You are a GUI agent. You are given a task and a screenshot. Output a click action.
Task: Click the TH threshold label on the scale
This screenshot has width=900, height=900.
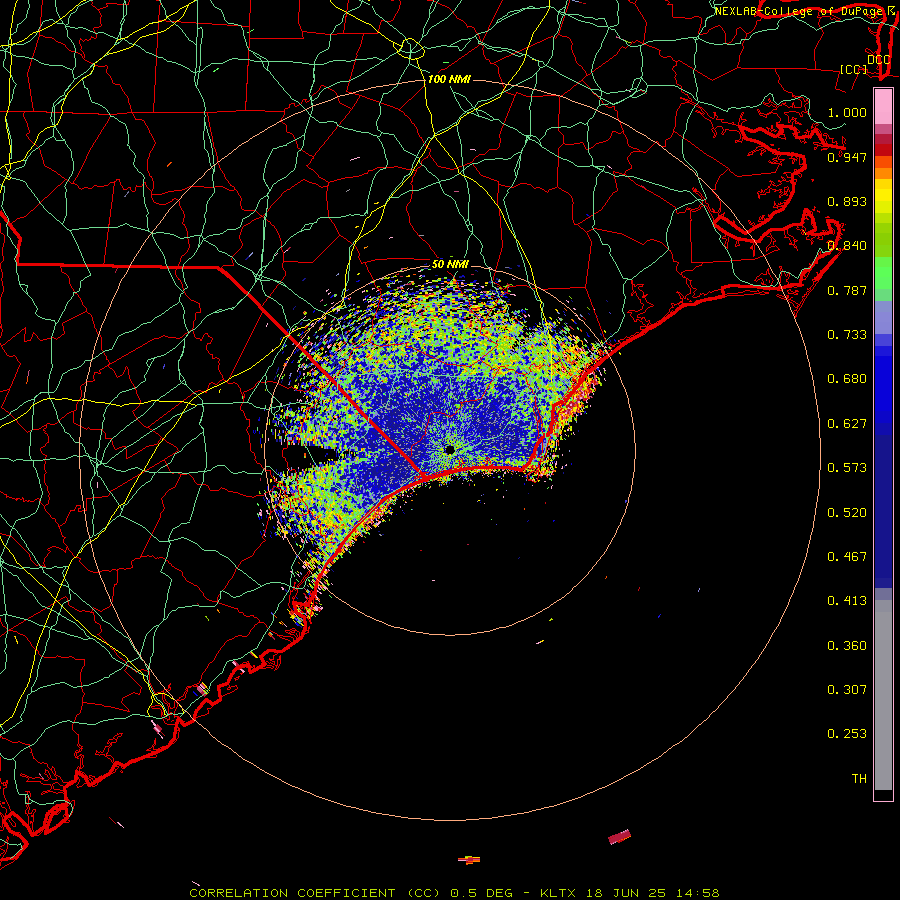coord(859,779)
